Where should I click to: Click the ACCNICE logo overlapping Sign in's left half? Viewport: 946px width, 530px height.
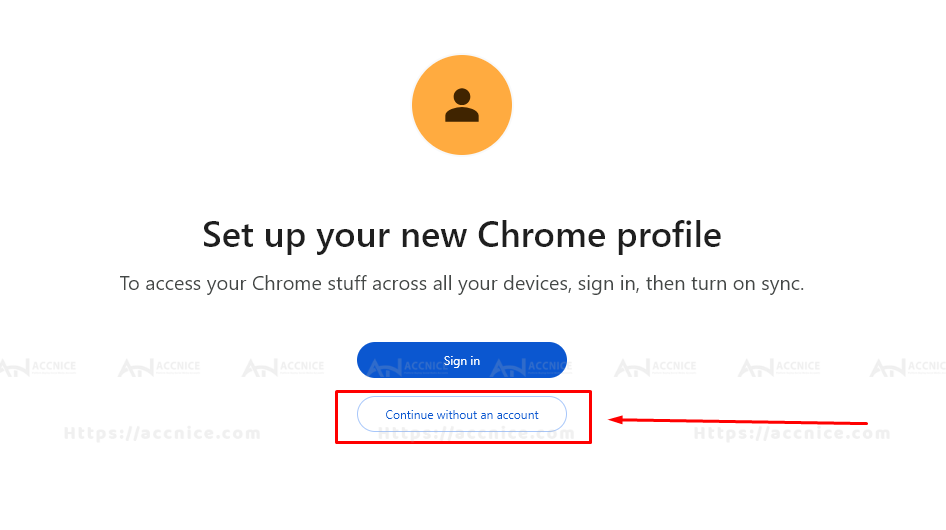pyautogui.click(x=407, y=367)
